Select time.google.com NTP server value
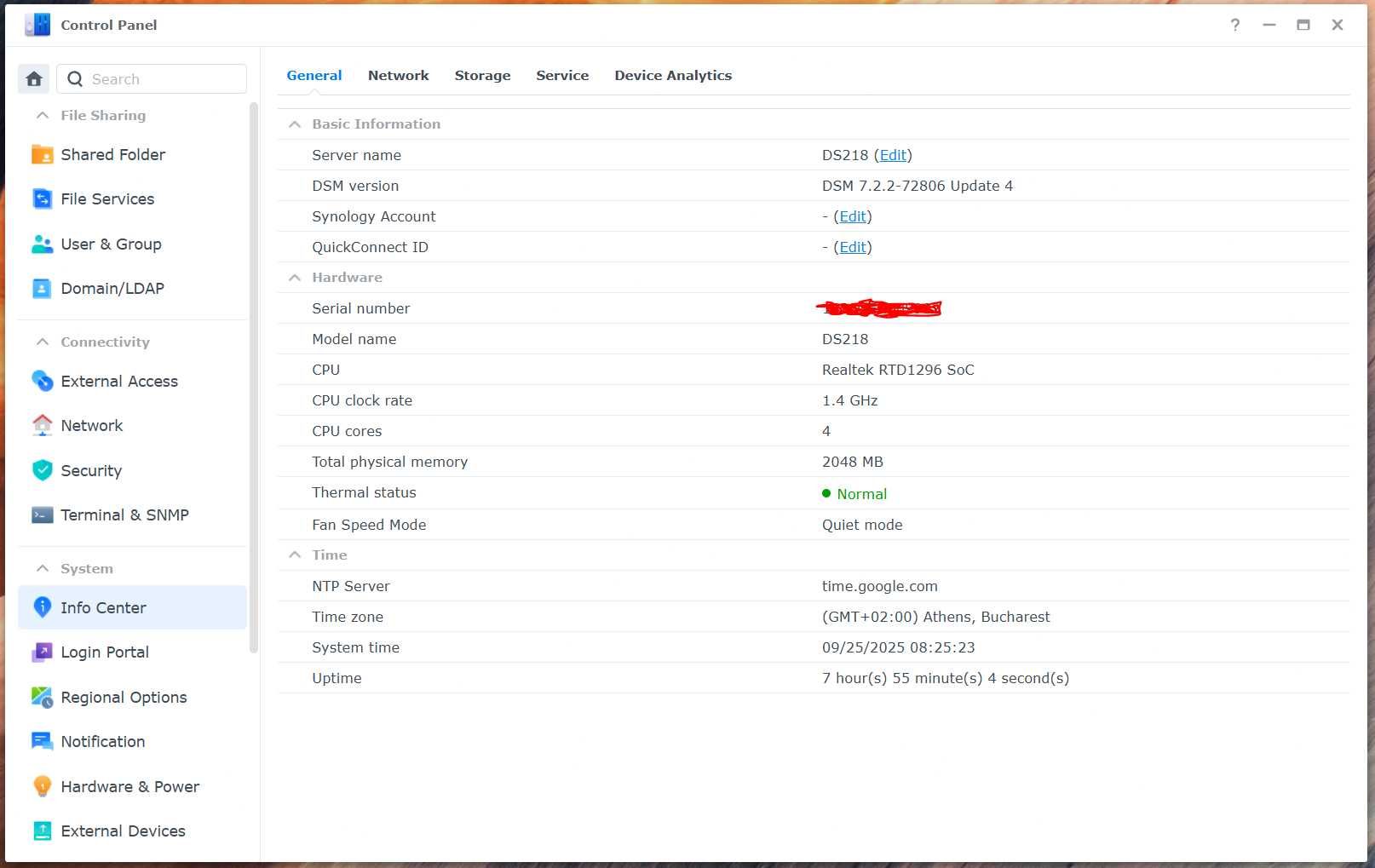 880,586
